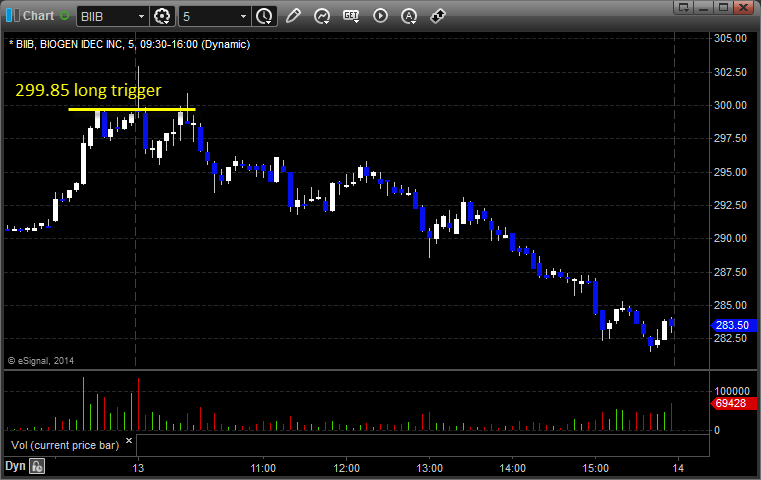
Task: Maximize the Chart window
Action: (723, 7)
